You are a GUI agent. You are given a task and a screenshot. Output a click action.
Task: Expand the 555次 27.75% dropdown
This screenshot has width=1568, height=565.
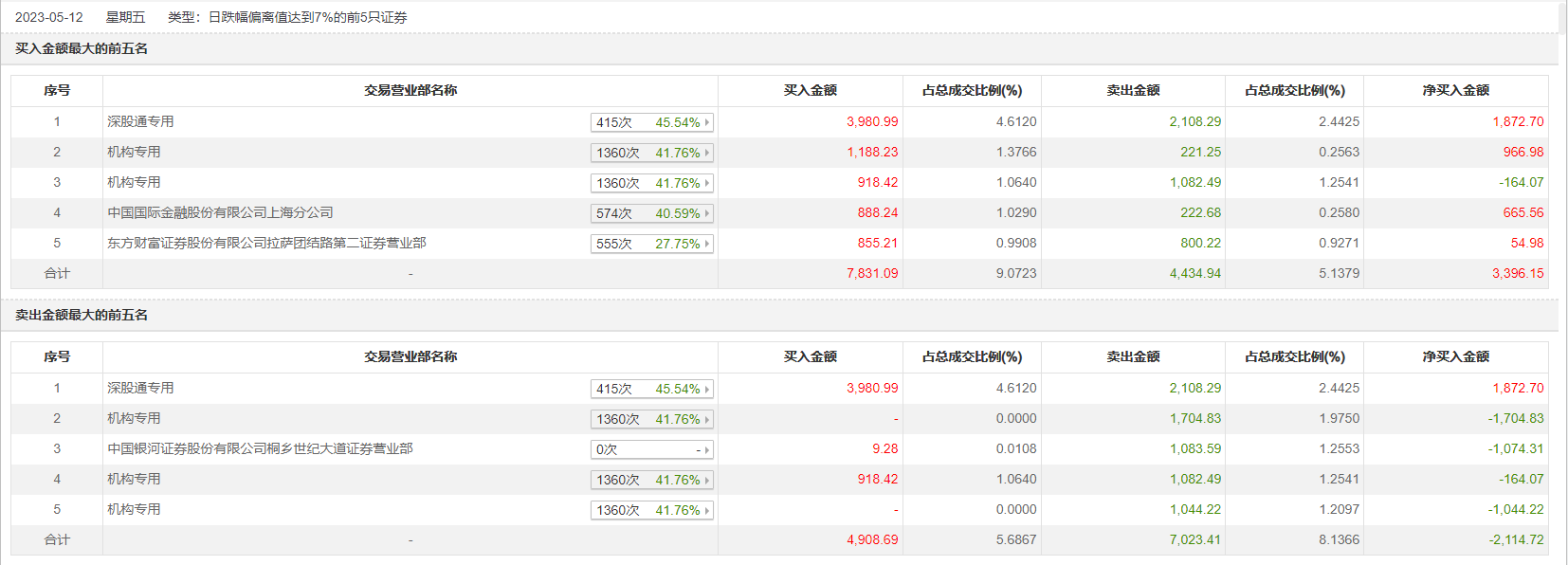coord(651,244)
